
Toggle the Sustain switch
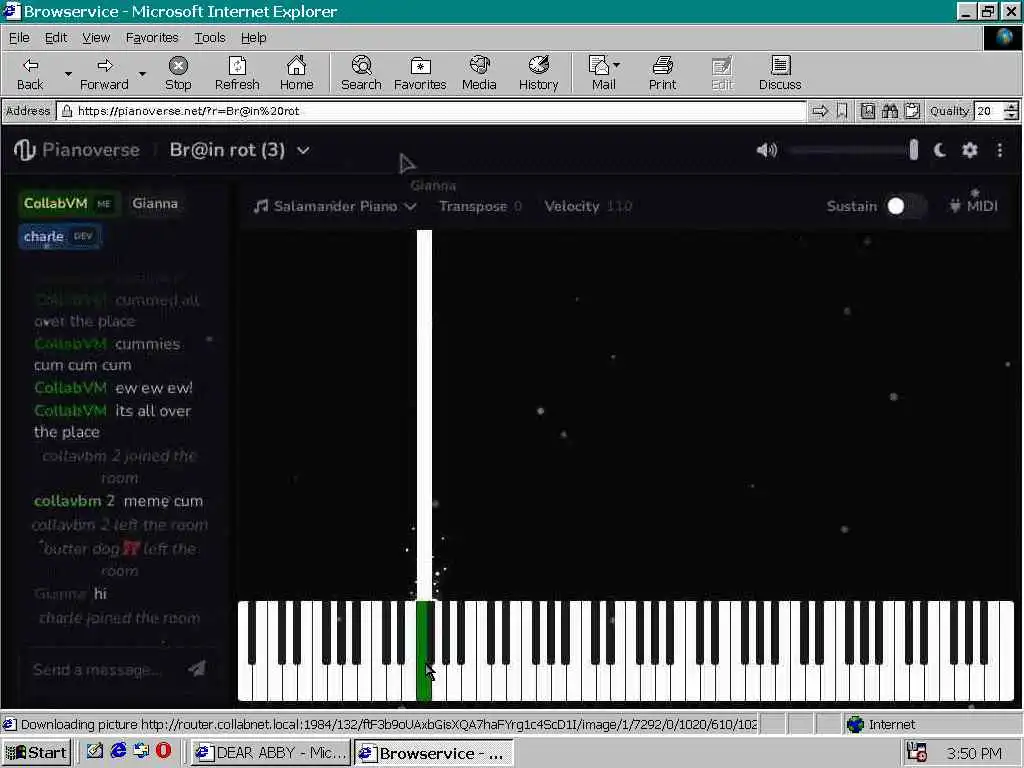(906, 206)
